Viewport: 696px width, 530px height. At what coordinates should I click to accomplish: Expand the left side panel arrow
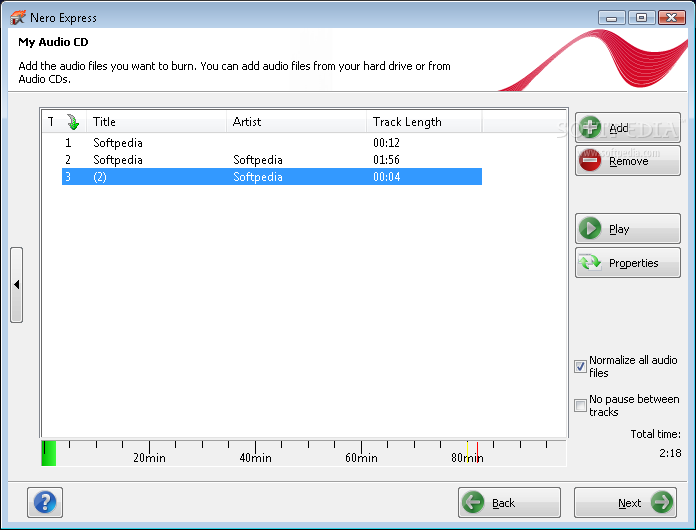pyautogui.click(x=16, y=285)
